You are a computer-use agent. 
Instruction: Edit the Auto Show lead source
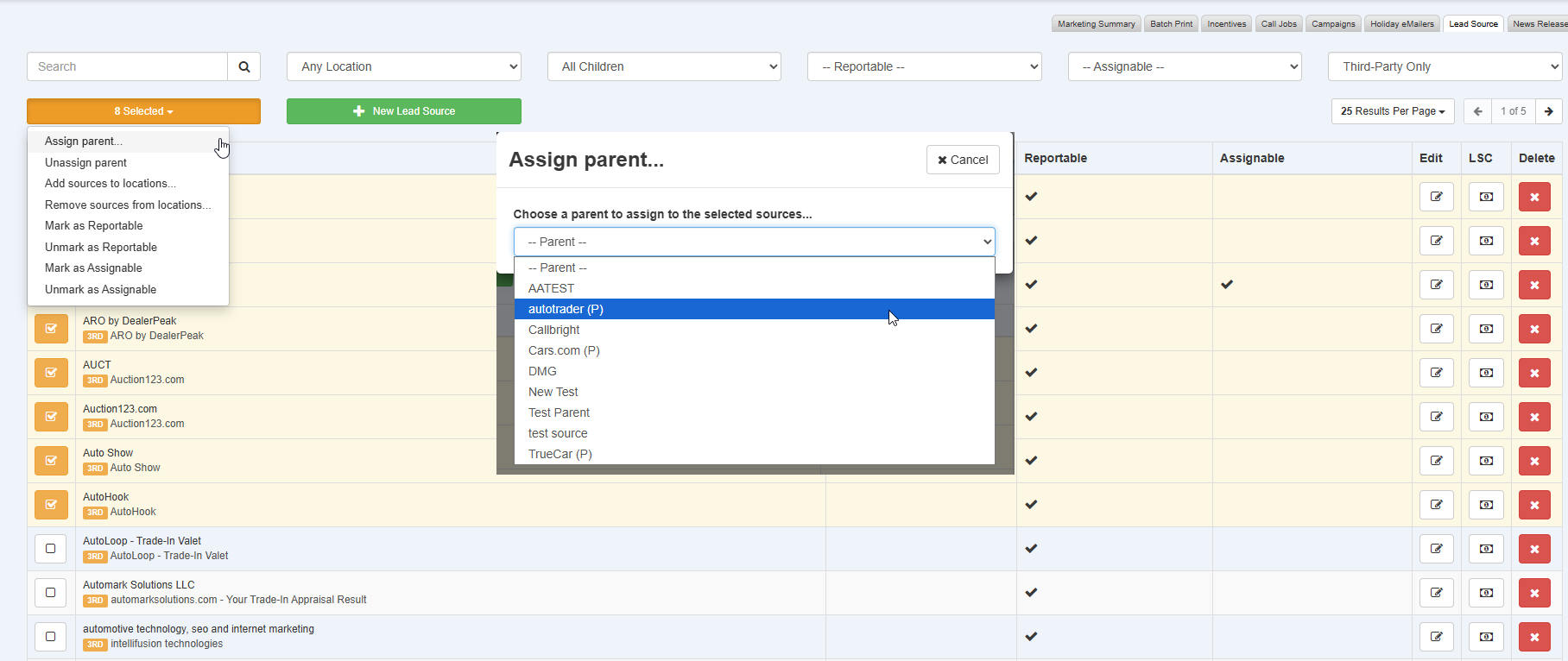pos(1437,461)
